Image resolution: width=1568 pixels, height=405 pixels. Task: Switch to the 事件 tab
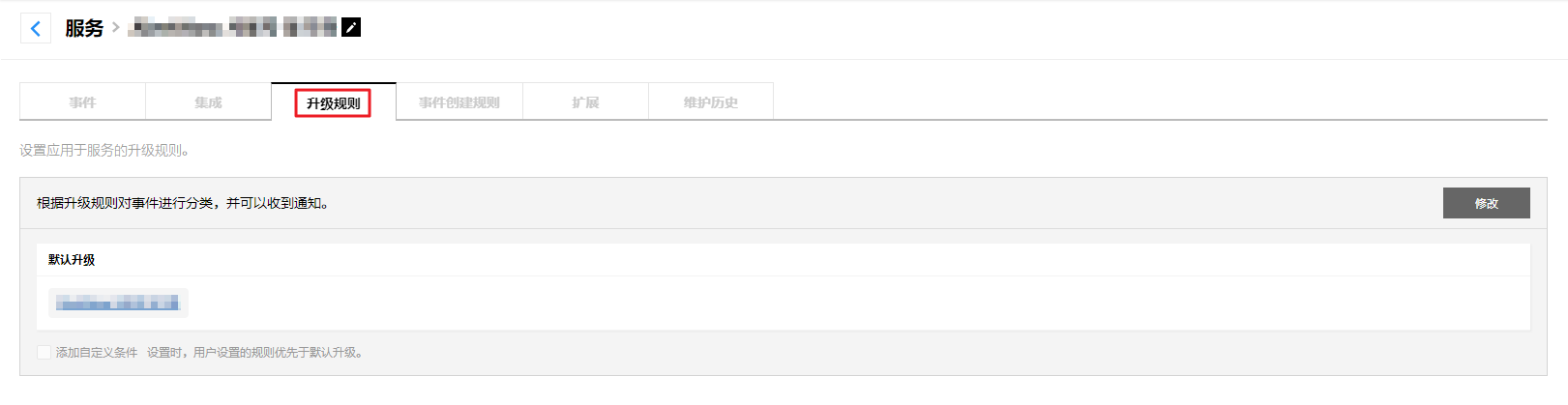82,102
